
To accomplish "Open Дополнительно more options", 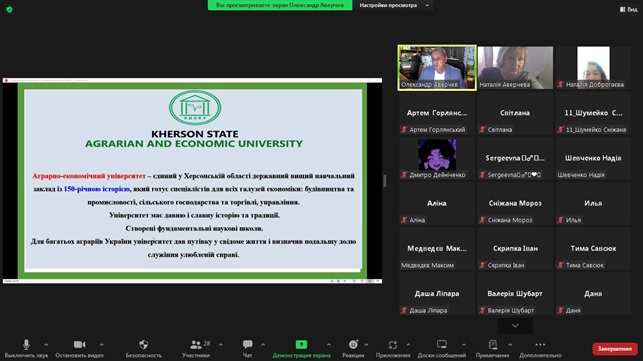I will pyautogui.click(x=540, y=348).
